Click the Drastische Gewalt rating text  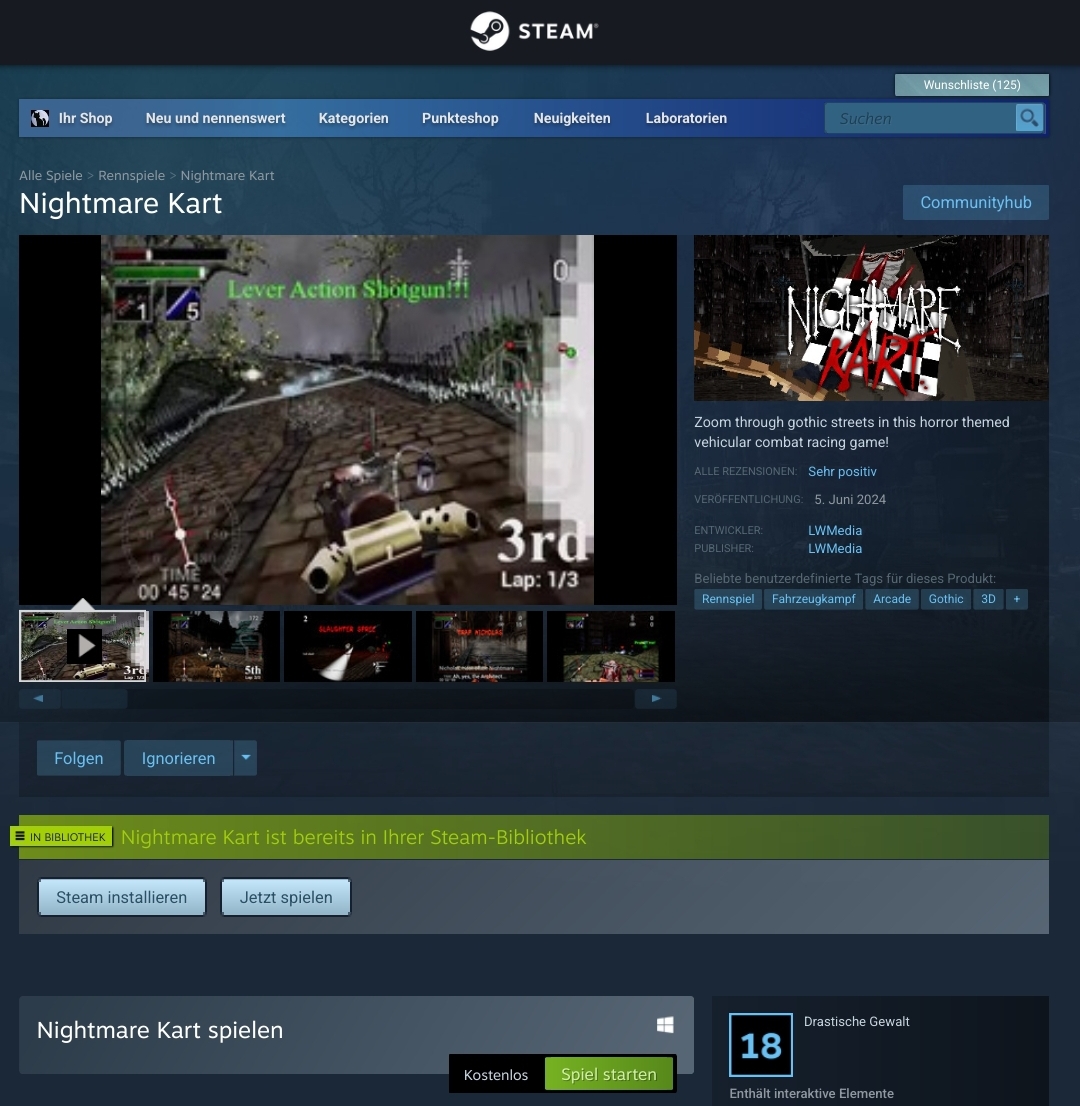(x=856, y=1021)
